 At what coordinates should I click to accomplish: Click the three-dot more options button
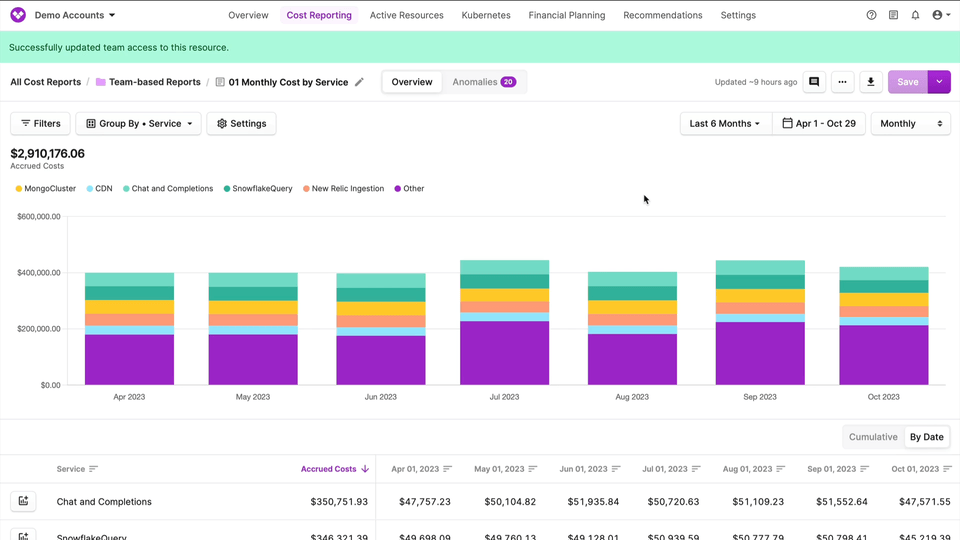tap(843, 82)
